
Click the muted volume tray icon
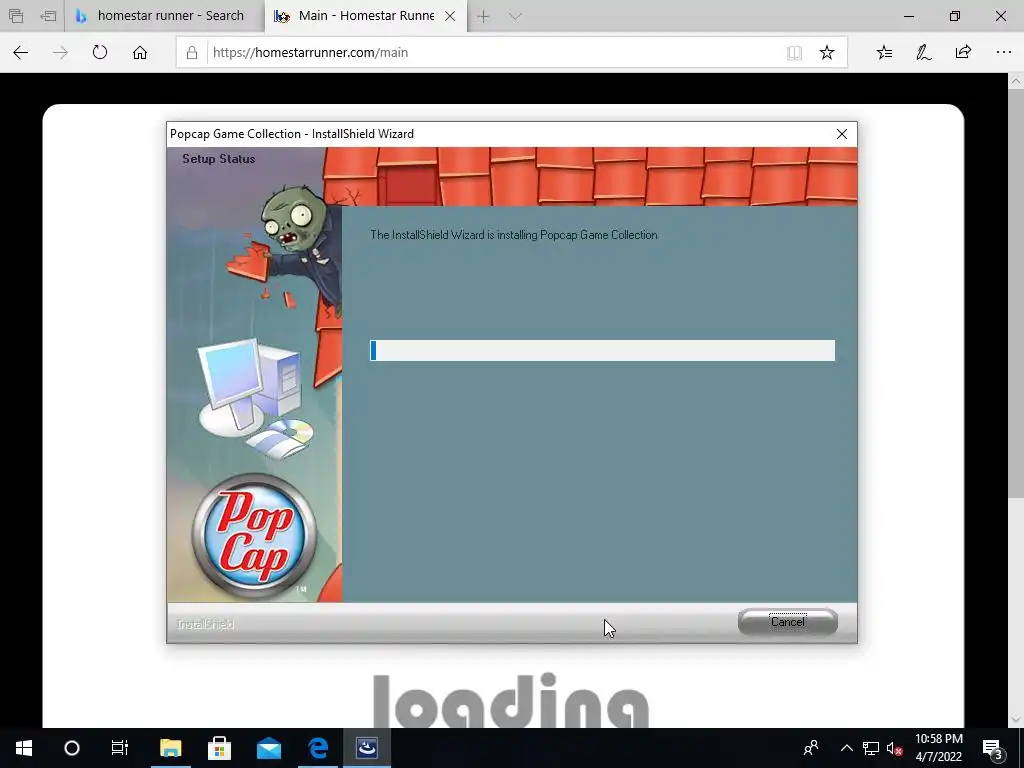pyautogui.click(x=894, y=748)
